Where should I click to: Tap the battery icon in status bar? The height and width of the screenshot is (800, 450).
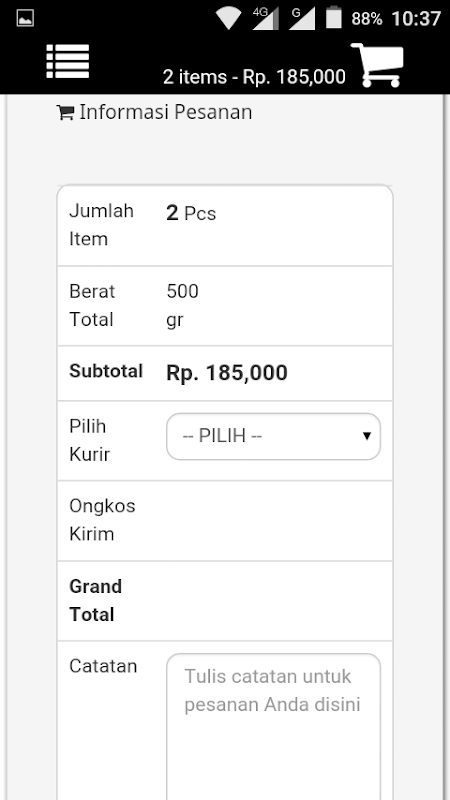pos(334,17)
